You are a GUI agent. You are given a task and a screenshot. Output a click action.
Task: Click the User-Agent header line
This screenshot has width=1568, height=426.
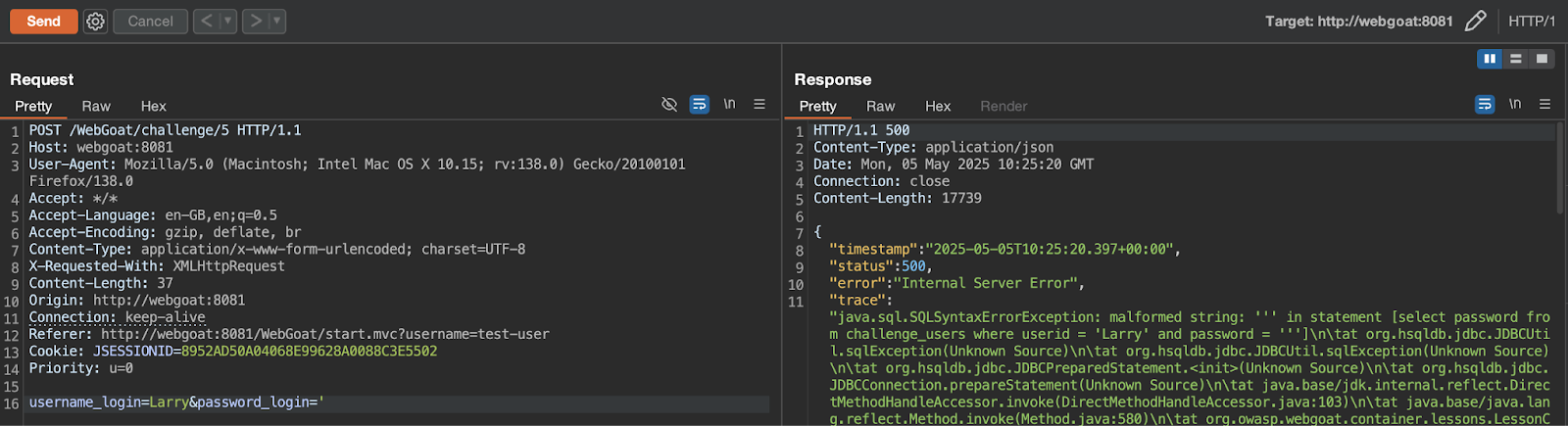tap(357, 172)
